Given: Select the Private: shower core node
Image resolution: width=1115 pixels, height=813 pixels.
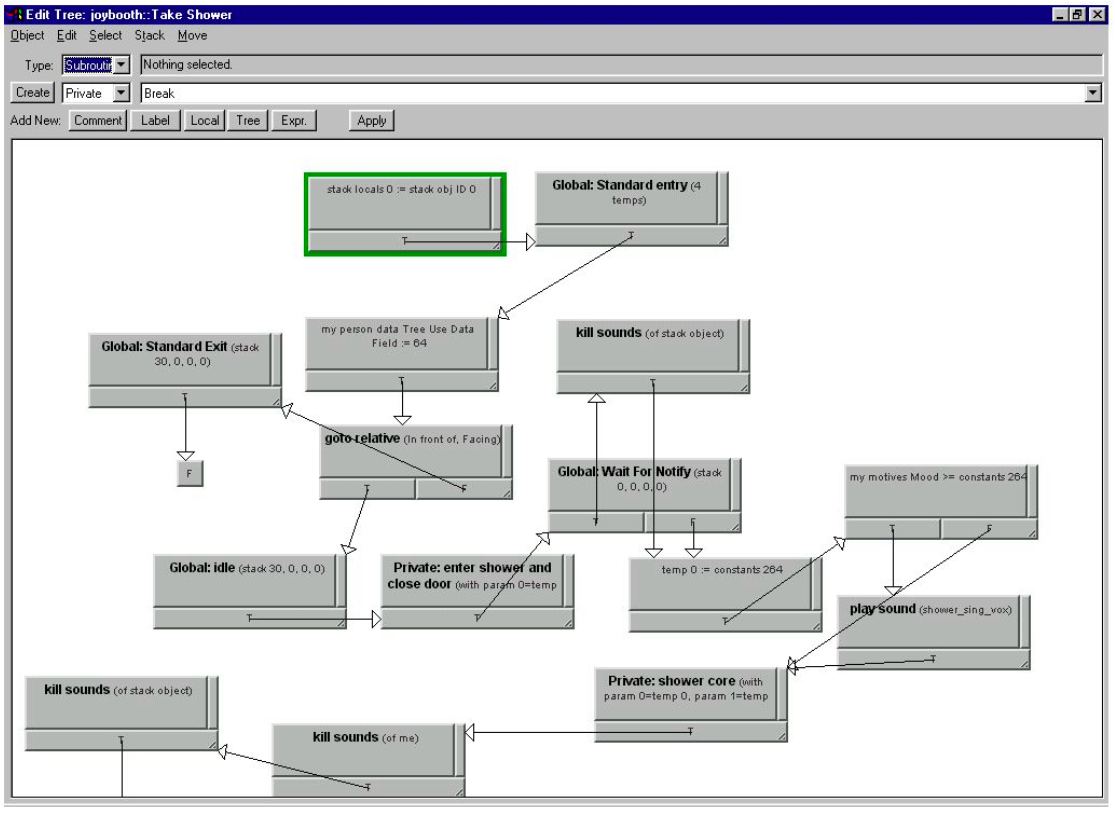Looking at the screenshot, I should tap(688, 695).
